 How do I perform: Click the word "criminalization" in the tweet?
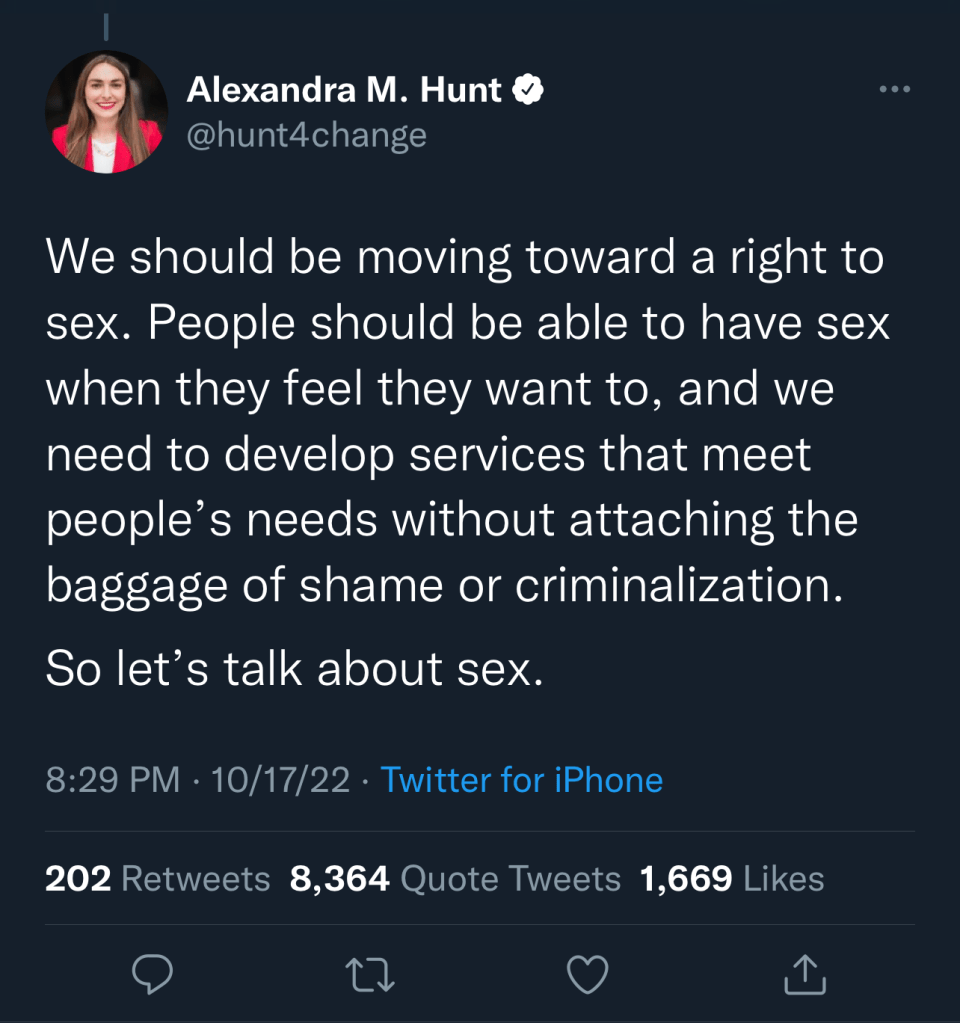672,587
